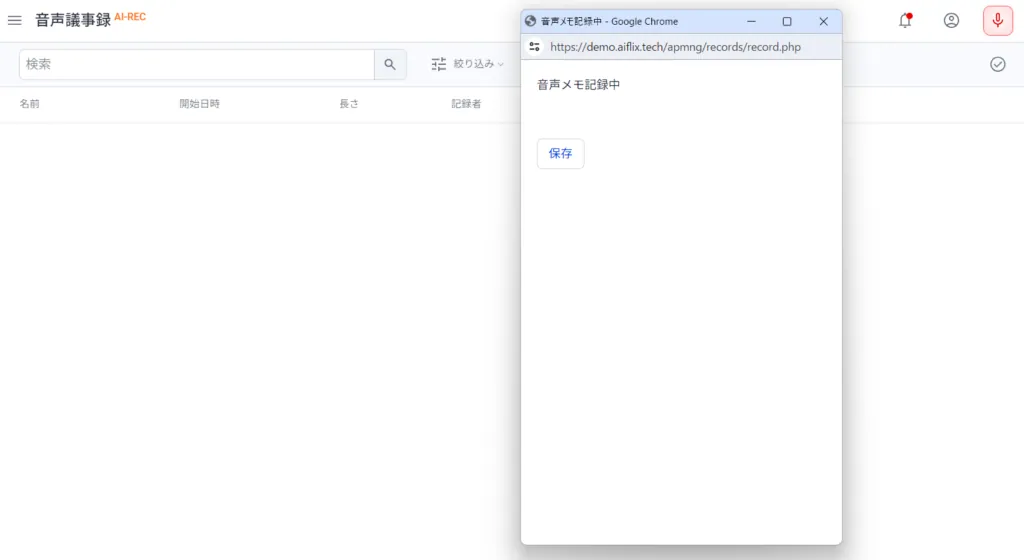This screenshot has width=1024, height=560.
Task: Expand the 絞り込み filter dropdown
Action: pos(478,64)
